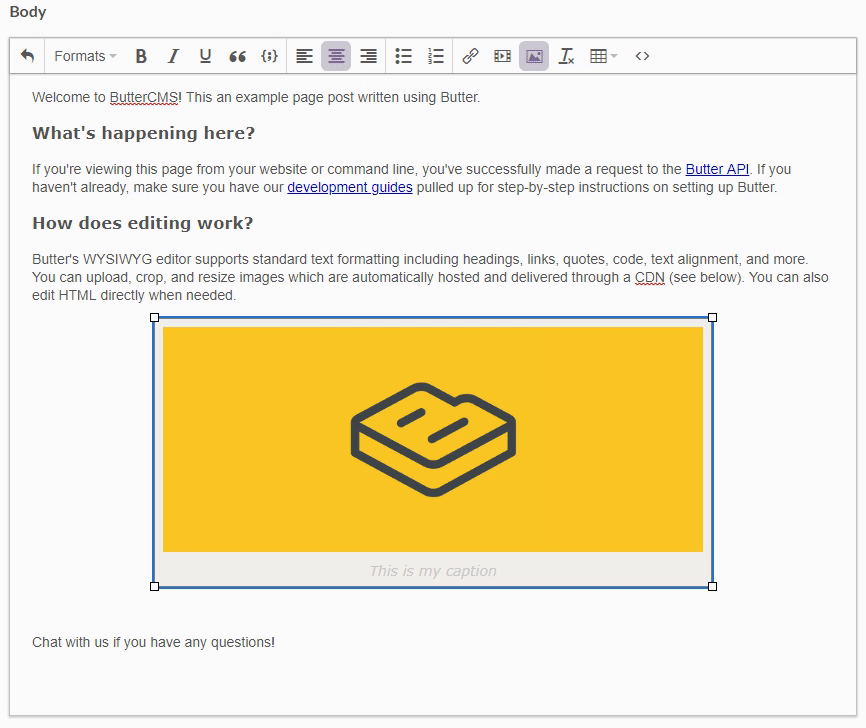The height and width of the screenshot is (728, 866).
Task: Insert a numbered list
Action: coord(436,56)
